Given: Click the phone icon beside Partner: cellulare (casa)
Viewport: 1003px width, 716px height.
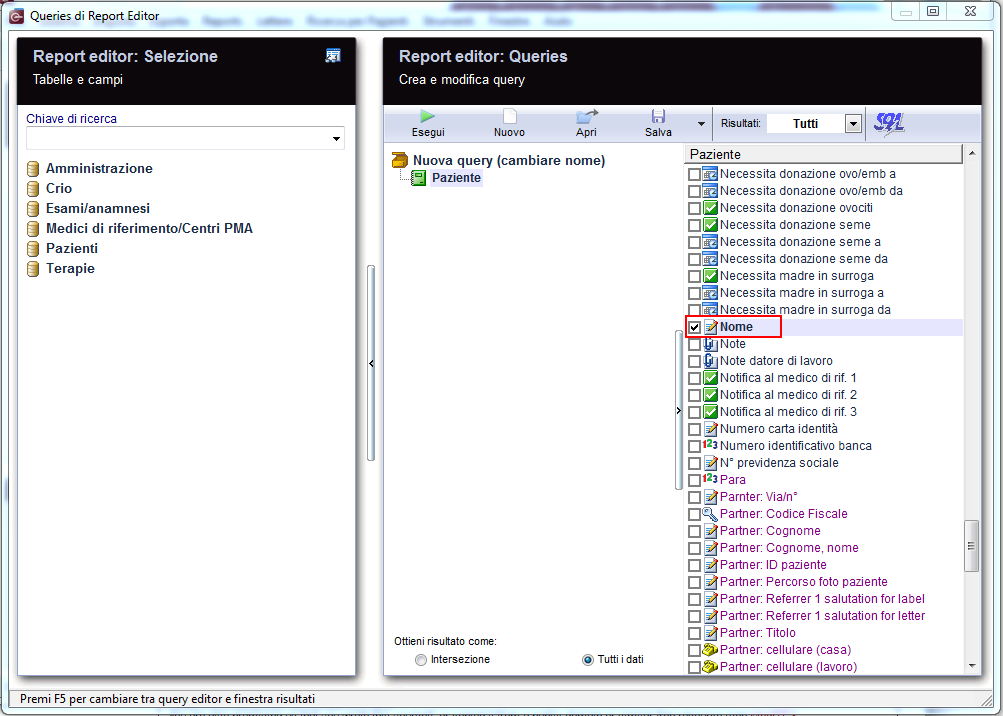Looking at the screenshot, I should coord(710,649).
